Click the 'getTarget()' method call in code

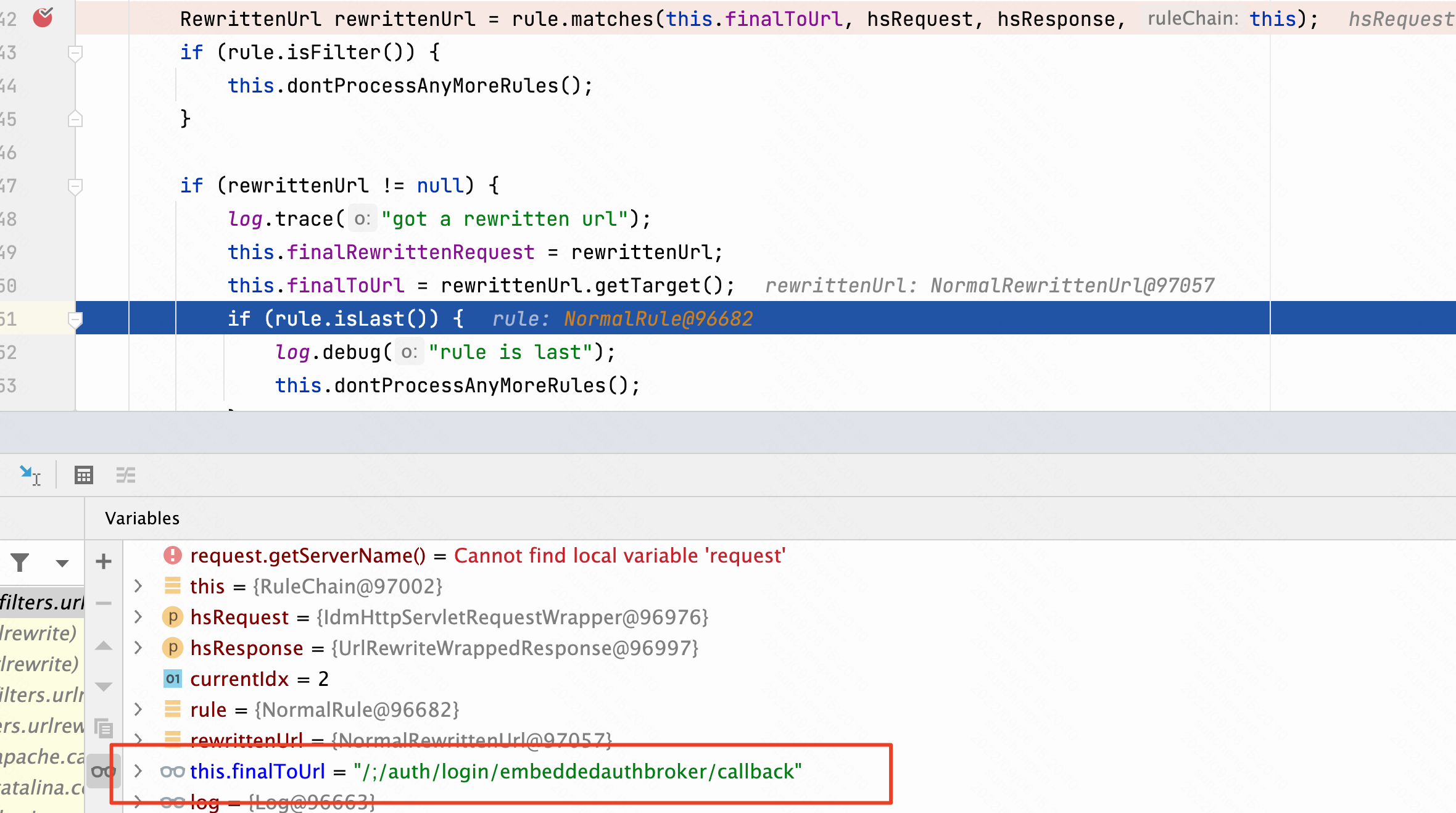point(658,286)
